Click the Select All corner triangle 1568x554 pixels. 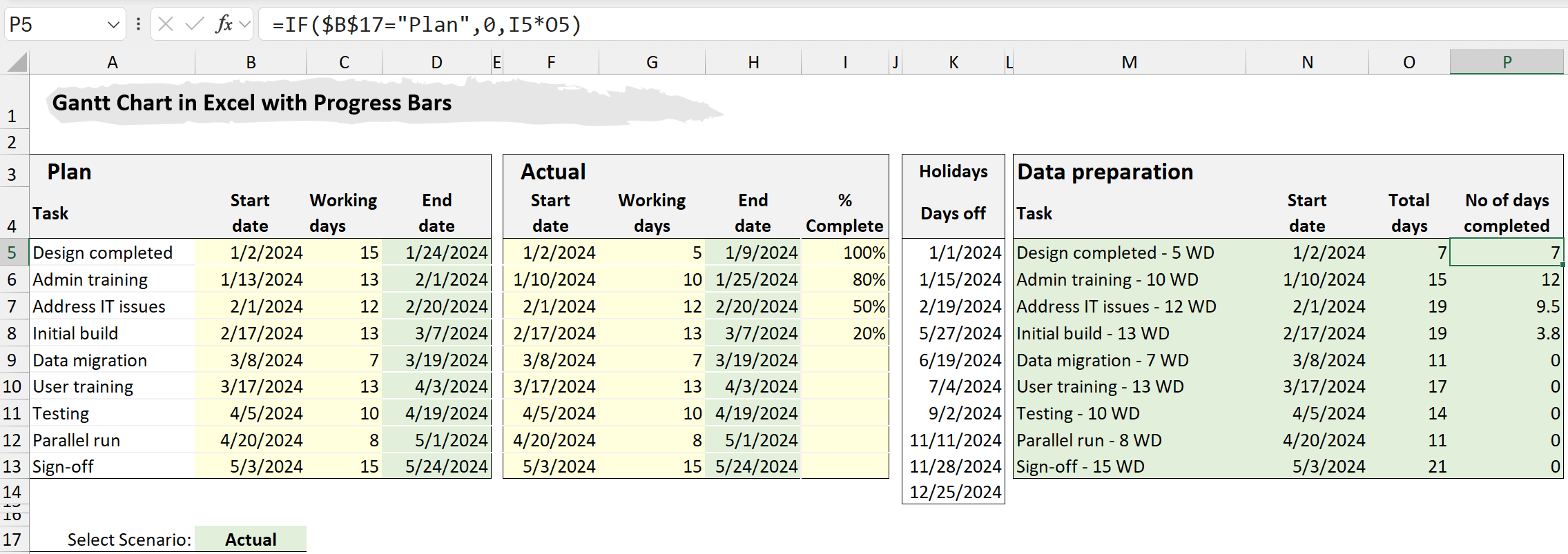[x=17, y=63]
